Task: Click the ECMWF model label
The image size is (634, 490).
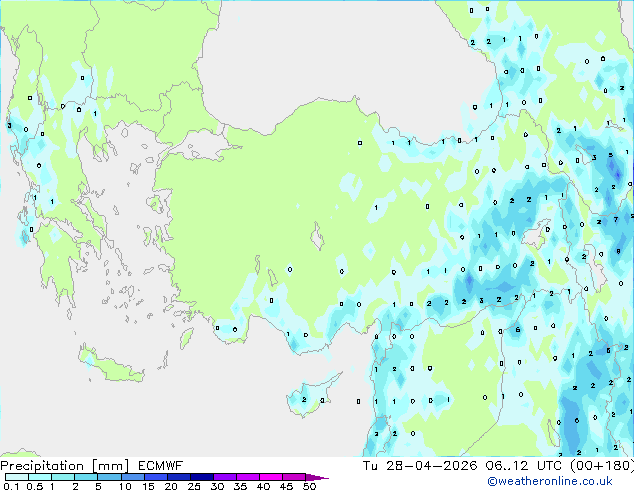Action: tap(161, 466)
